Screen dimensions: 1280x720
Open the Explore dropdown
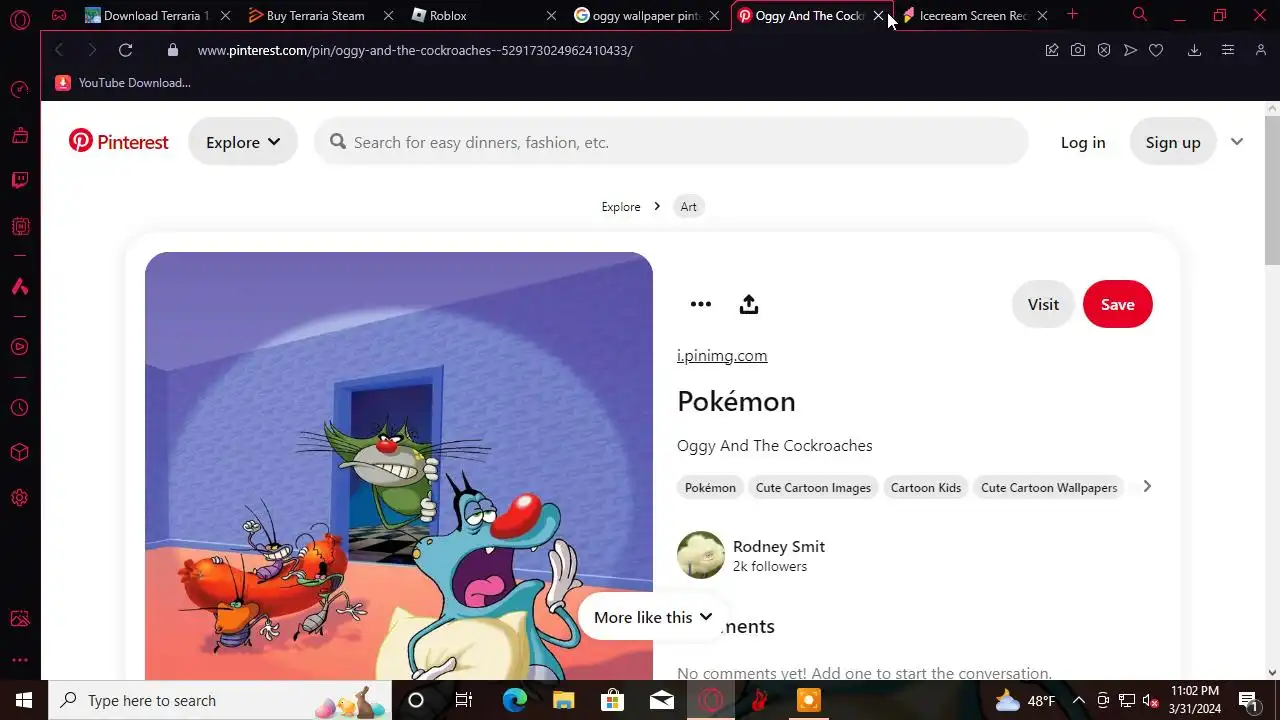[x=243, y=142]
